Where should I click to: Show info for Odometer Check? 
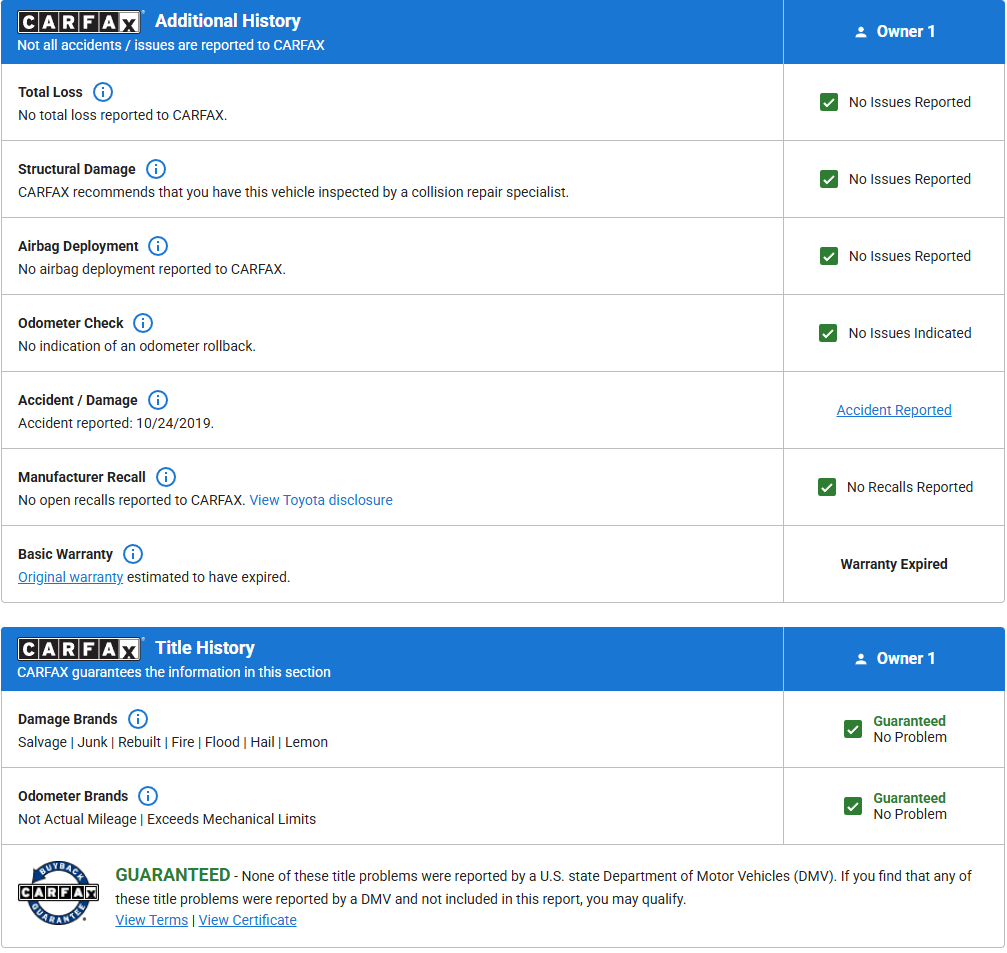[x=143, y=323]
